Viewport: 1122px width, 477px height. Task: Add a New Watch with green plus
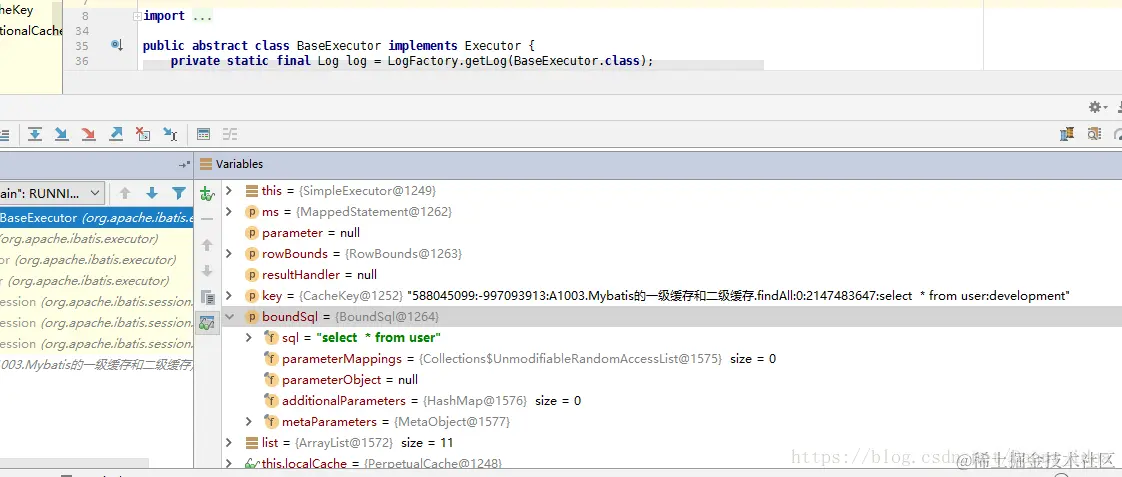coord(206,193)
